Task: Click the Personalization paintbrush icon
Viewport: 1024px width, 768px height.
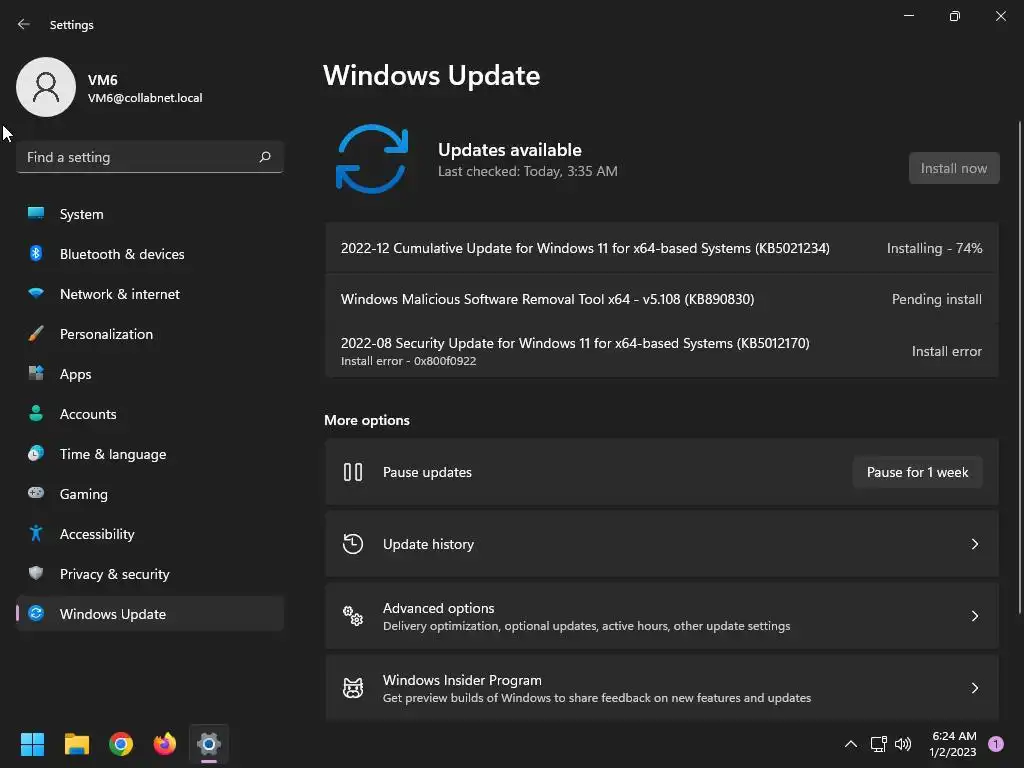Action: [x=36, y=334]
